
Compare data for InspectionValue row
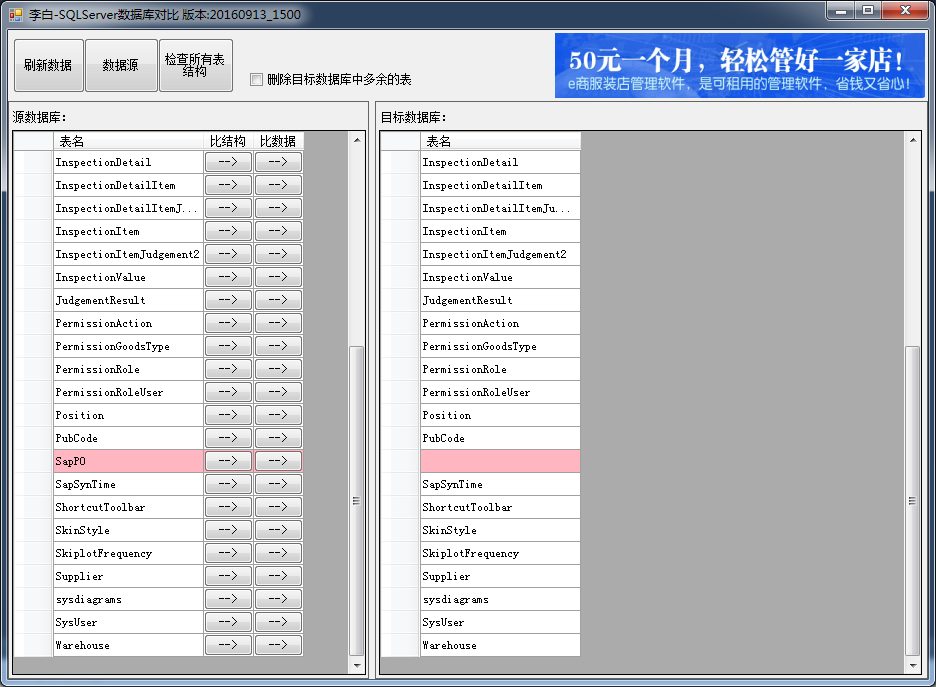point(278,277)
